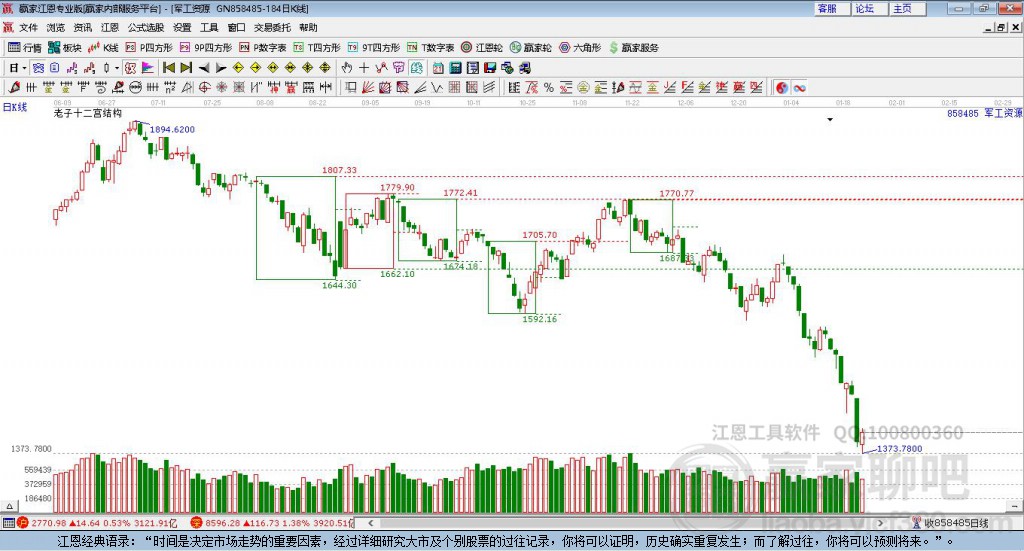Open the 公式选股 menu
This screenshot has width=1024, height=551.
point(146,27)
